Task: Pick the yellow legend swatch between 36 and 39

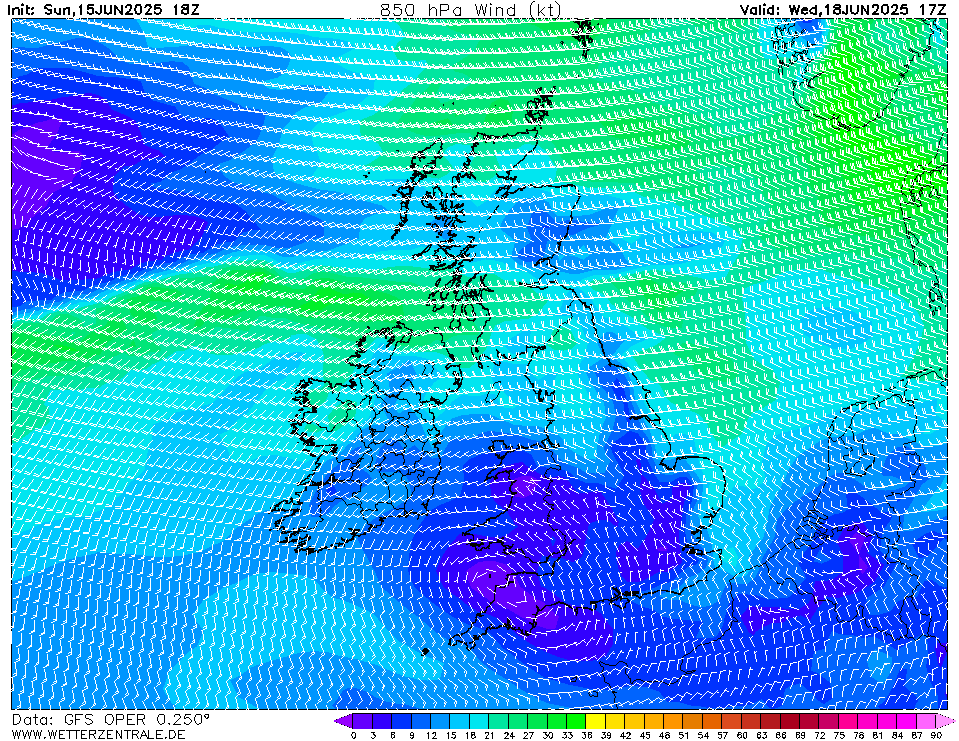Action: [596, 721]
